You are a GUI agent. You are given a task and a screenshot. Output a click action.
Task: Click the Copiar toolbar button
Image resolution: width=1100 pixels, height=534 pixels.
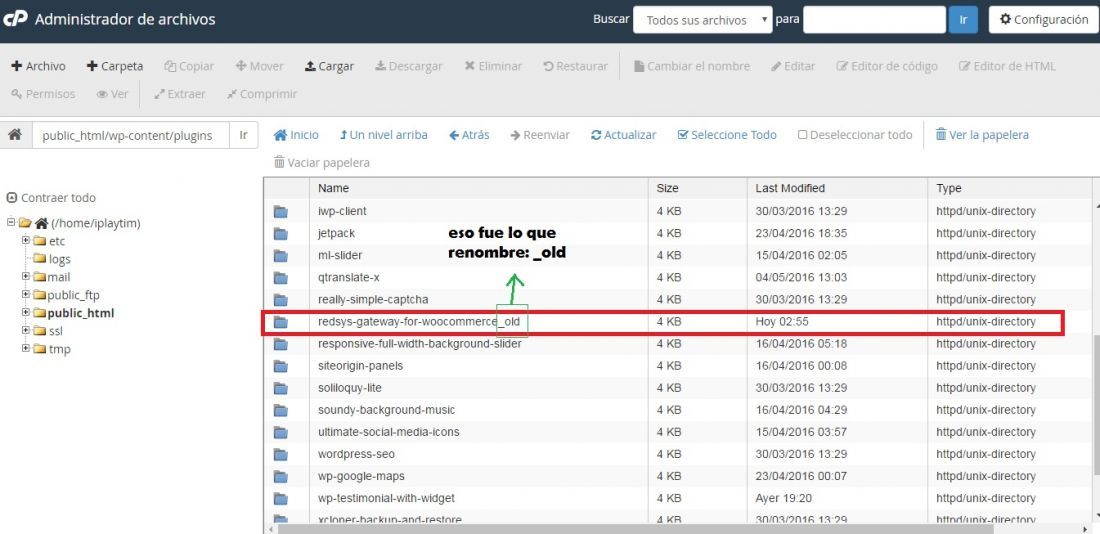189,66
